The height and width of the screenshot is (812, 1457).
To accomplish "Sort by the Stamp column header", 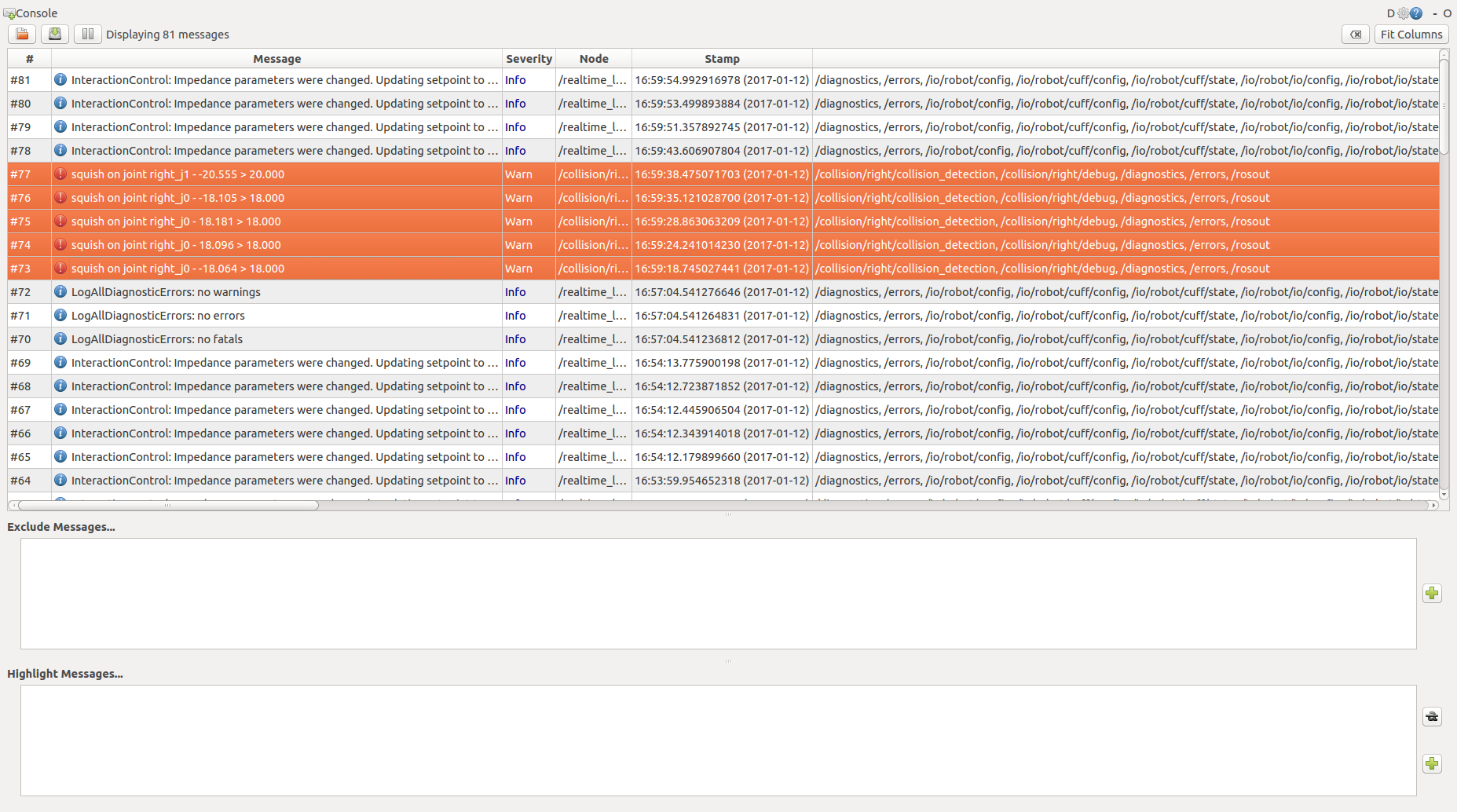I will [x=722, y=59].
